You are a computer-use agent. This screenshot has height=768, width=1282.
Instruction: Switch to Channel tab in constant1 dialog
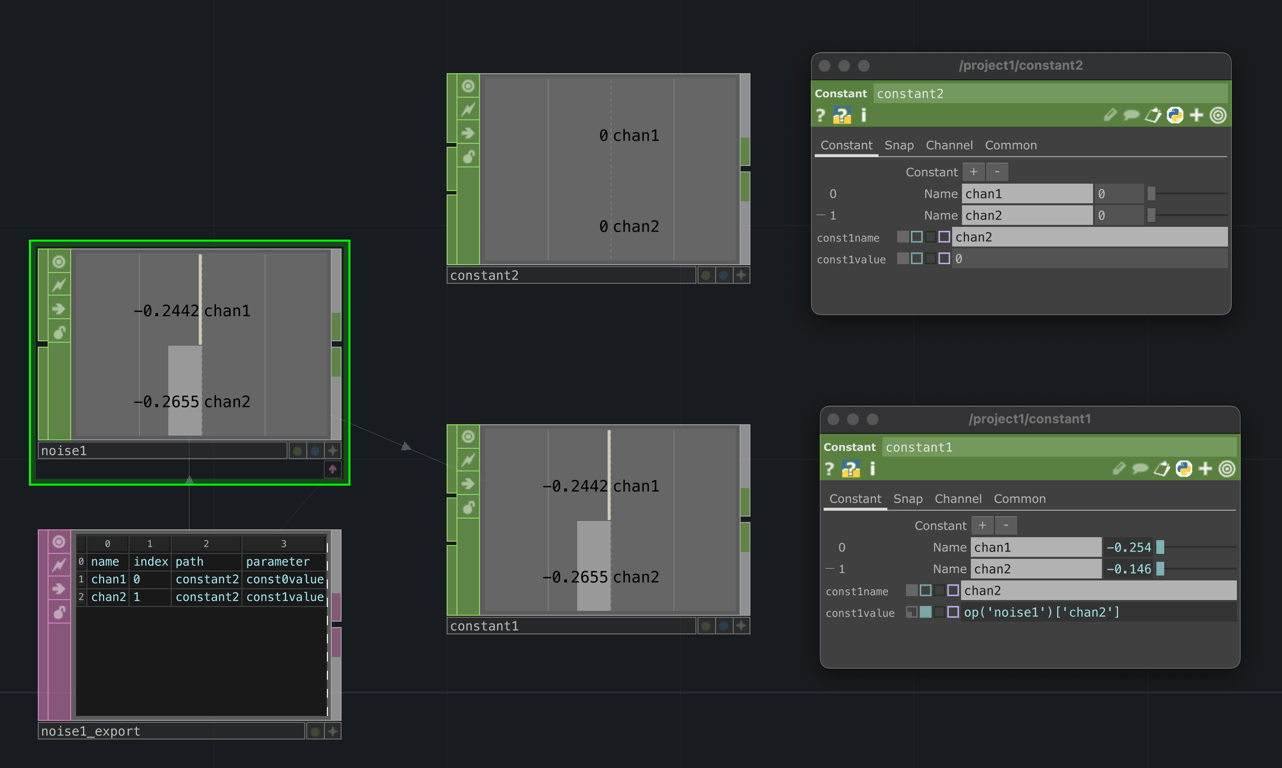(958, 499)
